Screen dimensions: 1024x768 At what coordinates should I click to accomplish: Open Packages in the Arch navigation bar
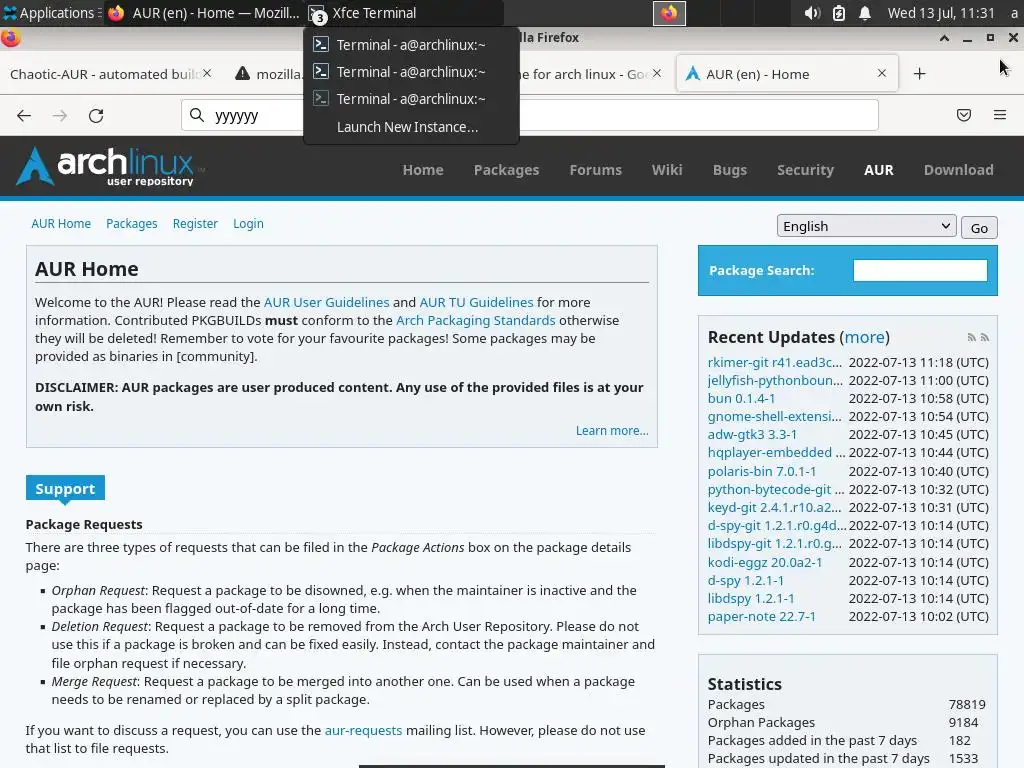click(506, 170)
